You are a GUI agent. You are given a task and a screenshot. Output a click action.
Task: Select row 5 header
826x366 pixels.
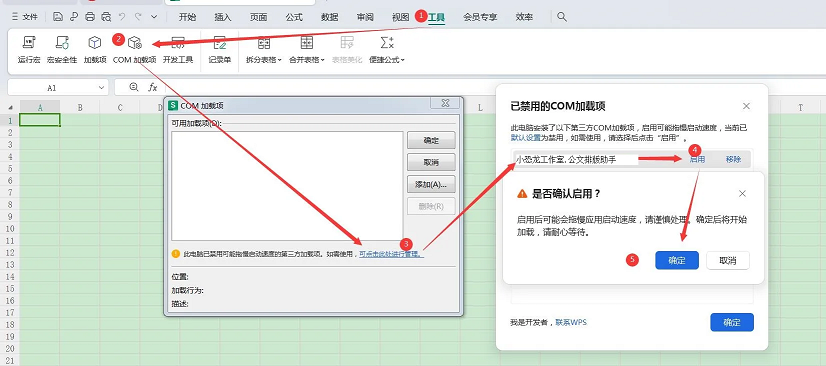[9, 168]
